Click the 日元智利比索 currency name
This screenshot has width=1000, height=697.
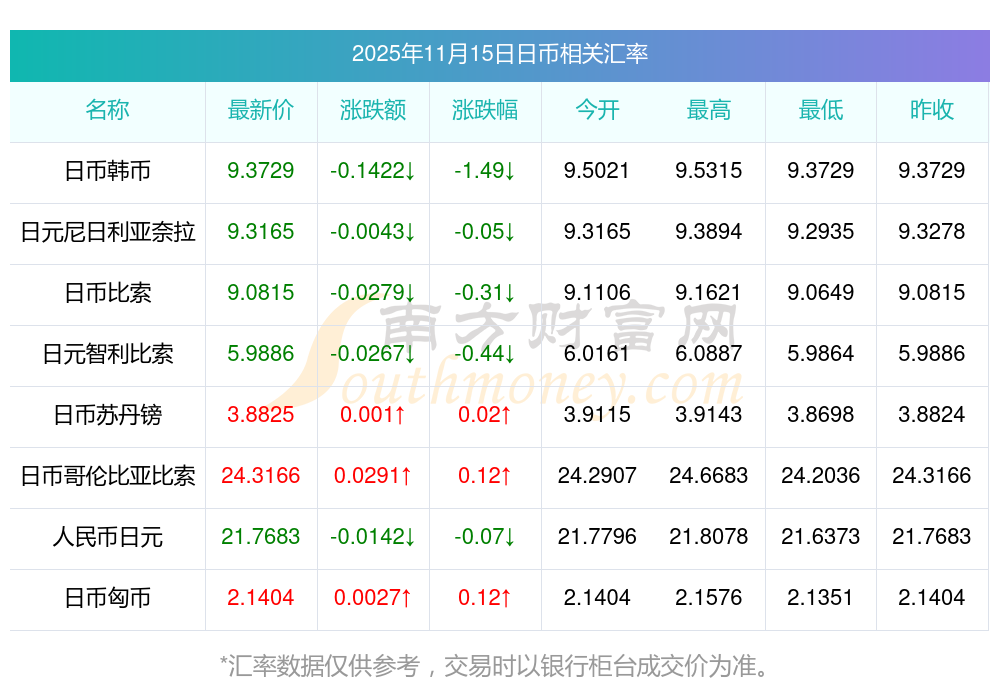[x=107, y=354]
